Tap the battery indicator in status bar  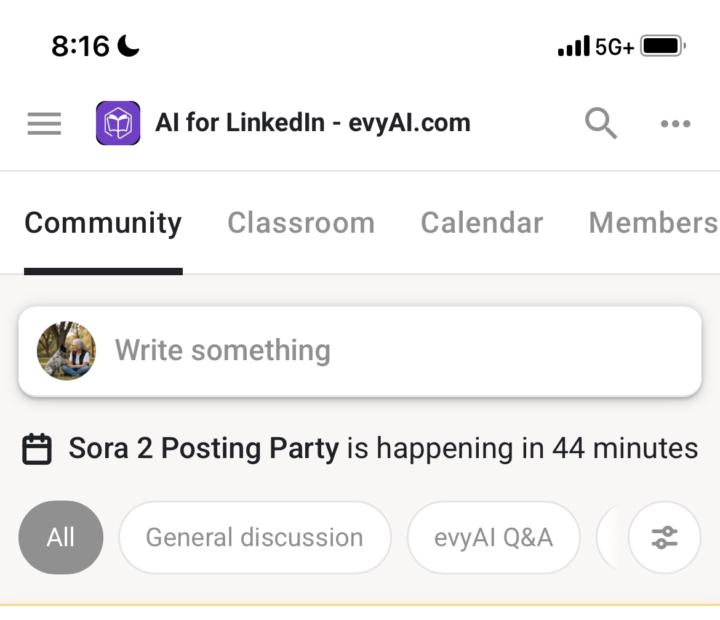pyautogui.click(x=662, y=46)
